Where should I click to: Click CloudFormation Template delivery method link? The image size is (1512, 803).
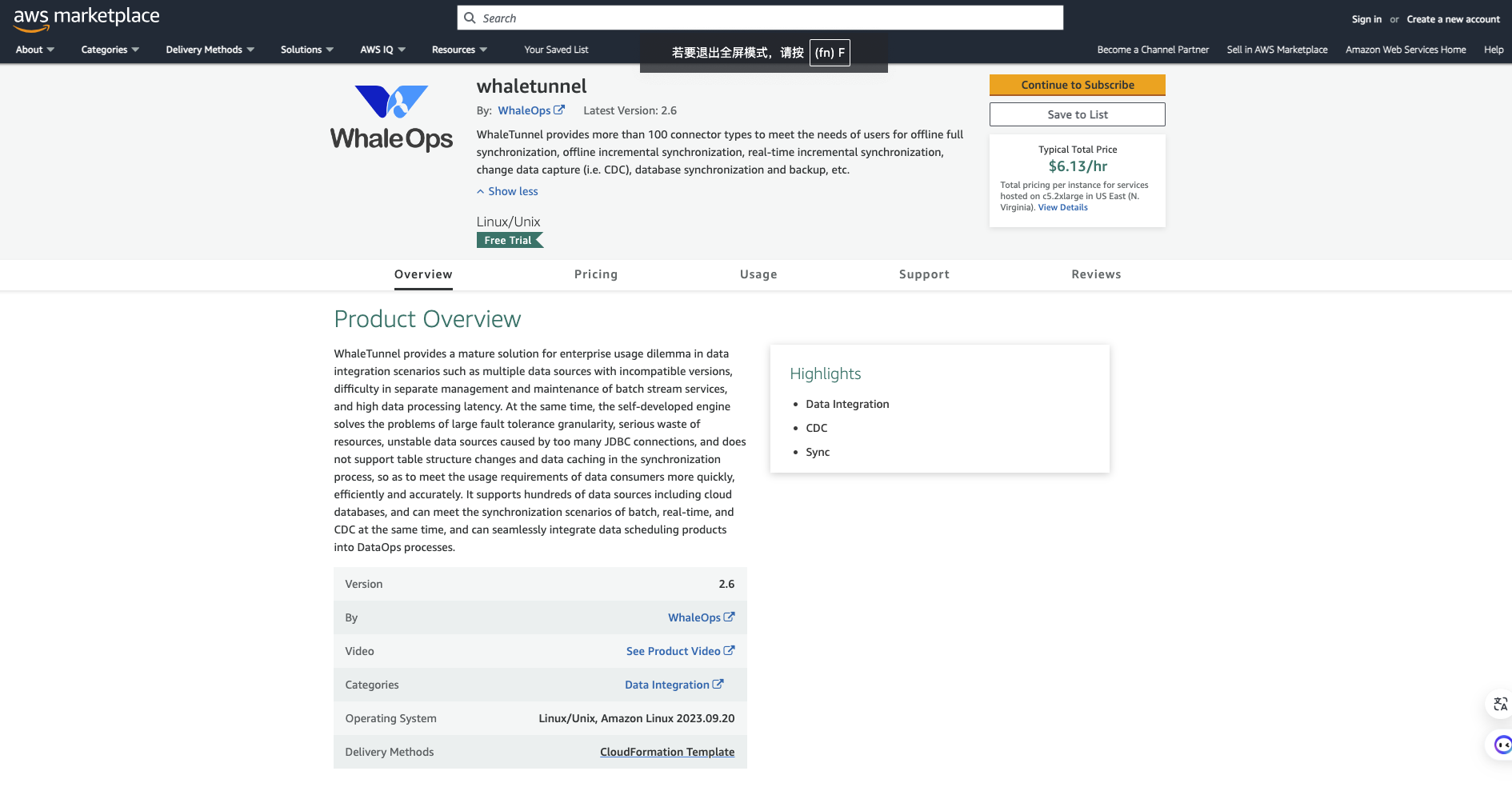pos(667,752)
